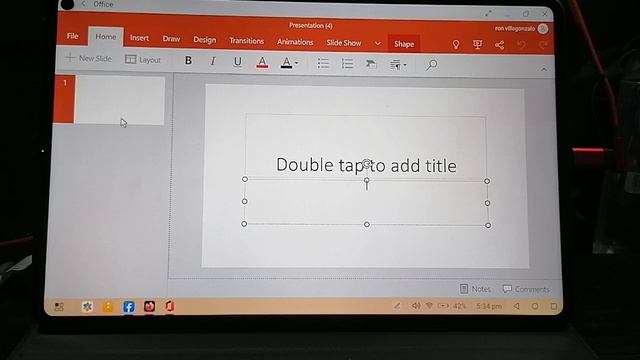Collapse the ribbon with the chevron

[x=544, y=69]
